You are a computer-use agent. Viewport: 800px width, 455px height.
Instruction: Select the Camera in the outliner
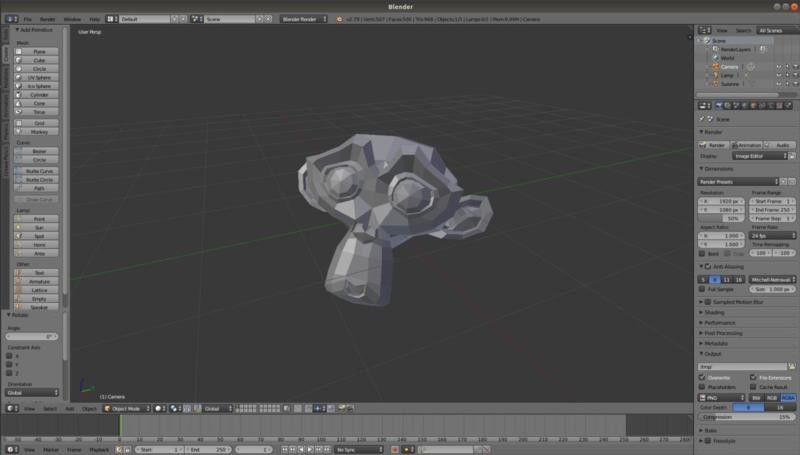[729, 67]
